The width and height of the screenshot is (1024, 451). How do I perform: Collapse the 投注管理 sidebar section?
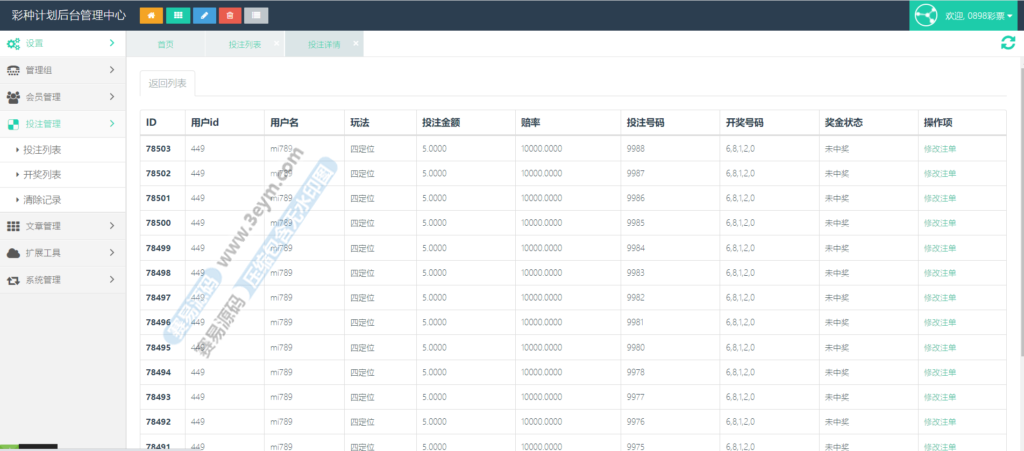62,124
